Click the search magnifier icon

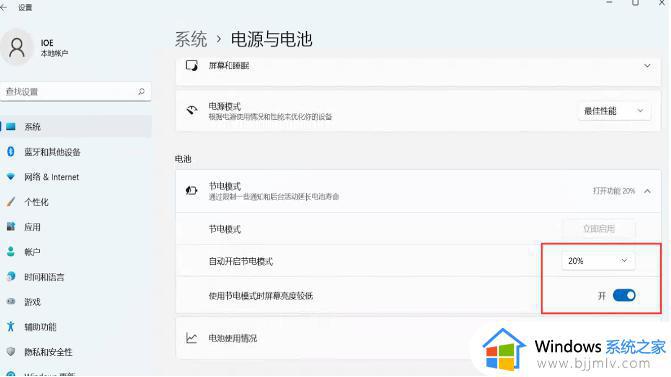(x=141, y=91)
